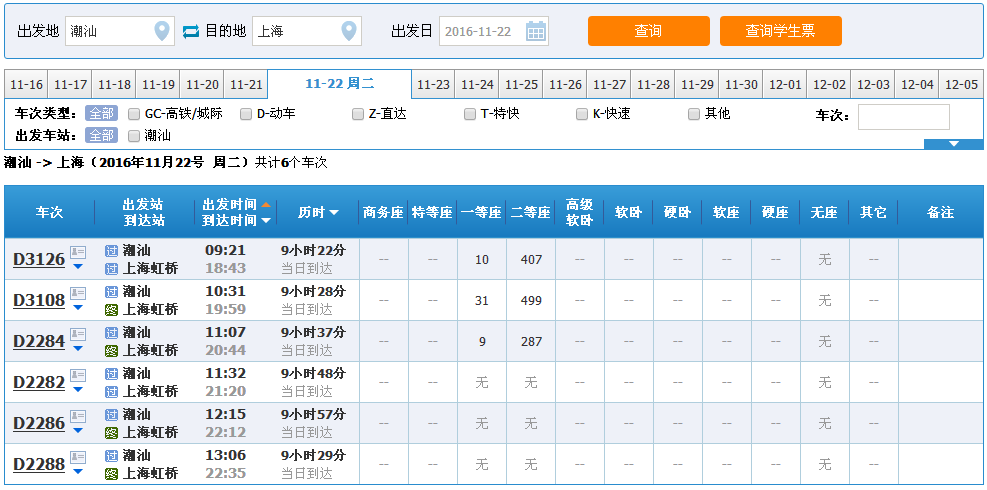Click the 31 一等座 count for D3108
Image resolution: width=987 pixels, height=490 pixels.
pyautogui.click(x=482, y=300)
